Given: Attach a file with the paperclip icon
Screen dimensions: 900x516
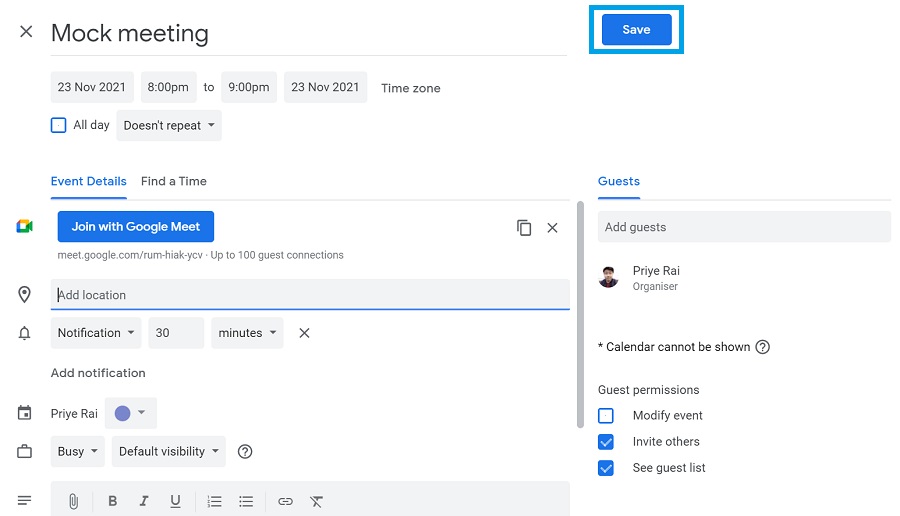Looking at the screenshot, I should tap(73, 502).
